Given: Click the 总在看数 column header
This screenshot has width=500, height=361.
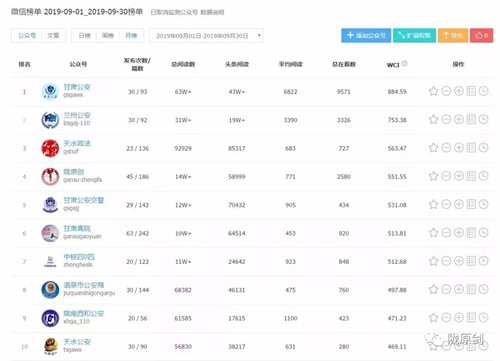Looking at the screenshot, I should click(x=344, y=64).
